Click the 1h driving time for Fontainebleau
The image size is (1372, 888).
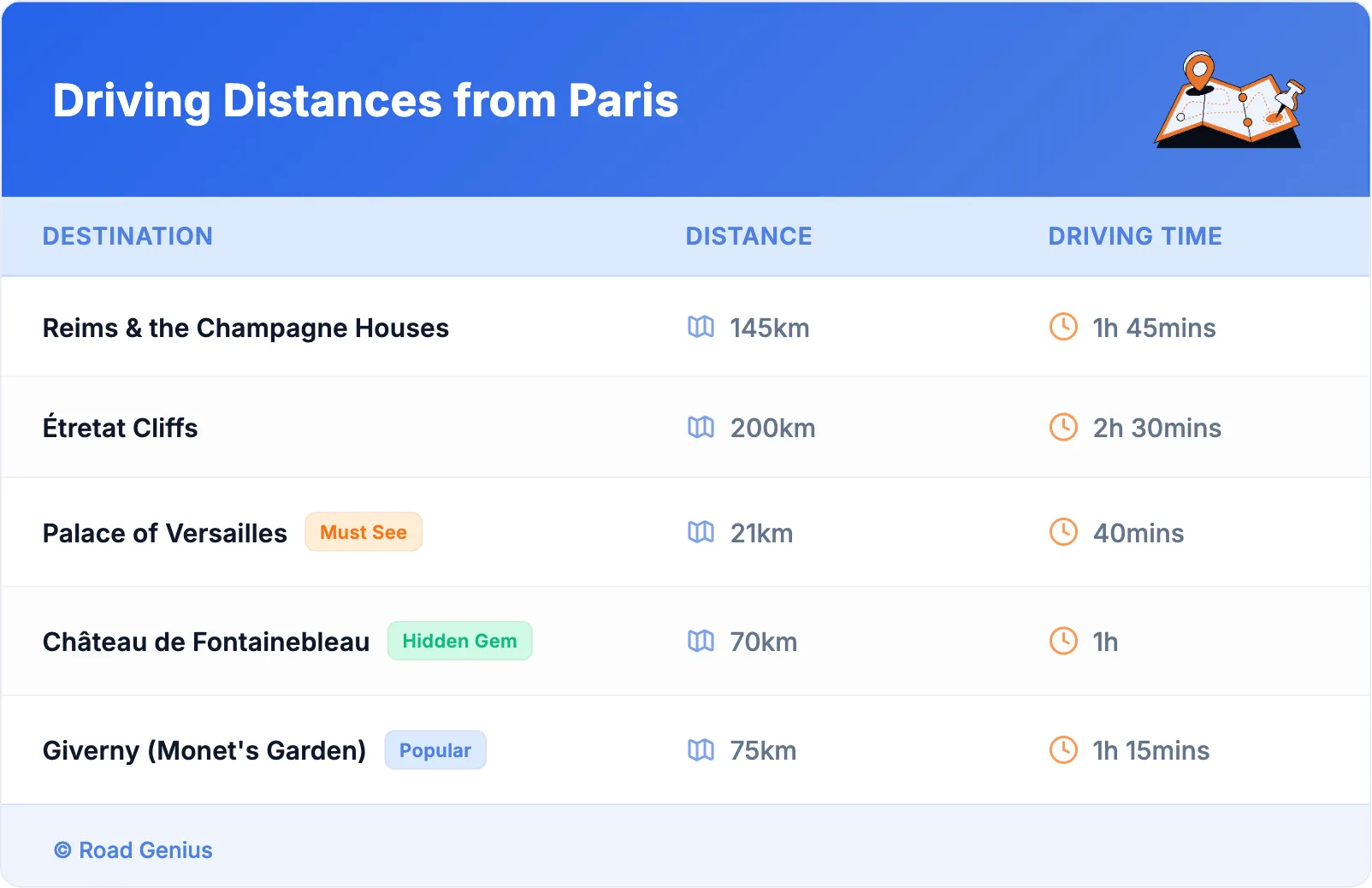click(x=1105, y=642)
